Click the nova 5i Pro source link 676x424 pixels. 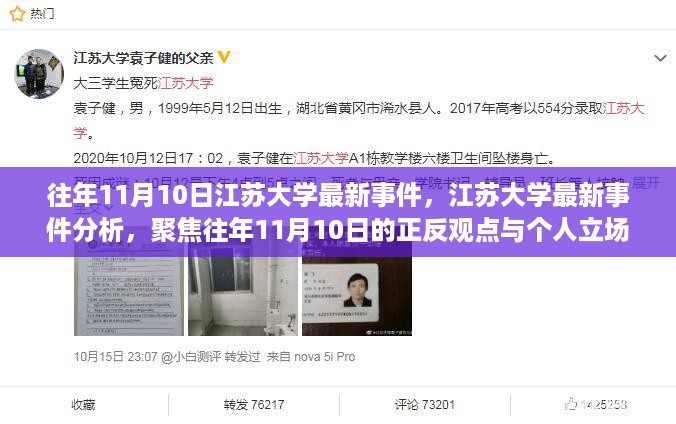(x=325, y=357)
